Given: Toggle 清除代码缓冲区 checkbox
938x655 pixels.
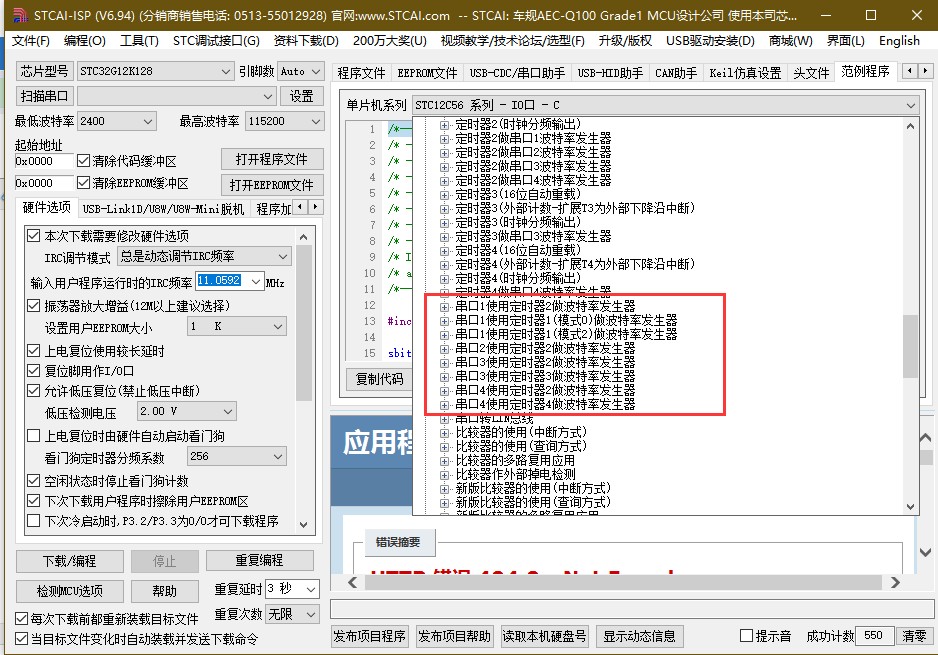Looking at the screenshot, I should point(84,161).
